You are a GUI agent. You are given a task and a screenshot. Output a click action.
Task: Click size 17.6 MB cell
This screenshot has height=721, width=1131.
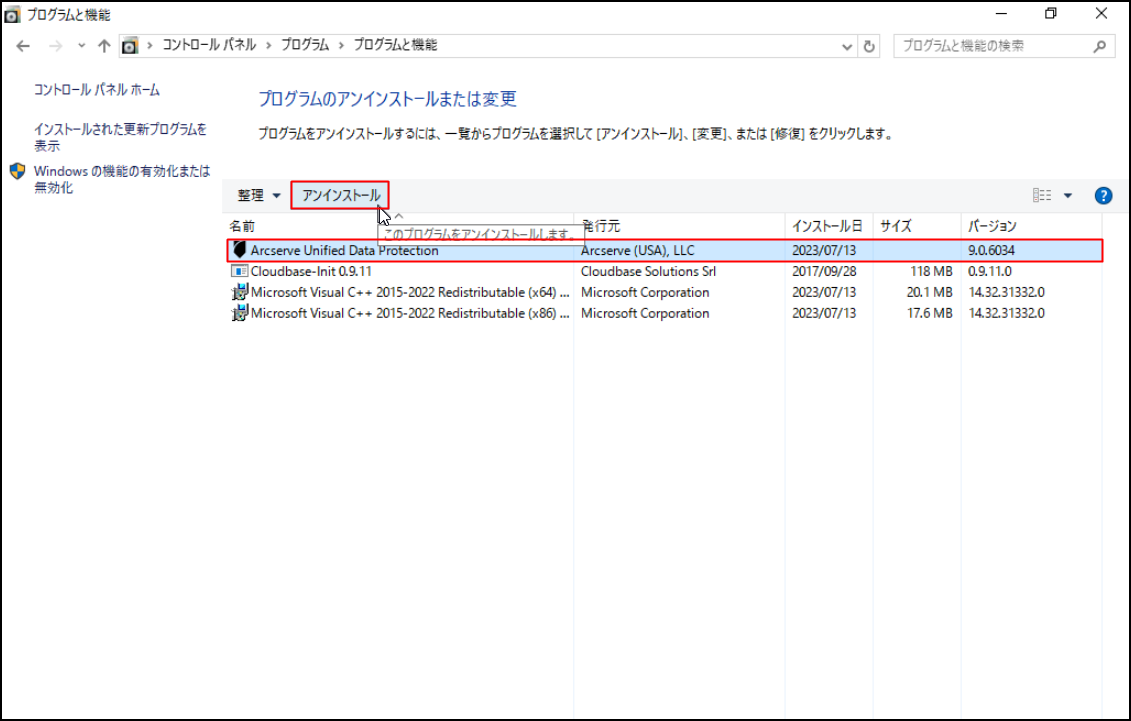click(930, 314)
